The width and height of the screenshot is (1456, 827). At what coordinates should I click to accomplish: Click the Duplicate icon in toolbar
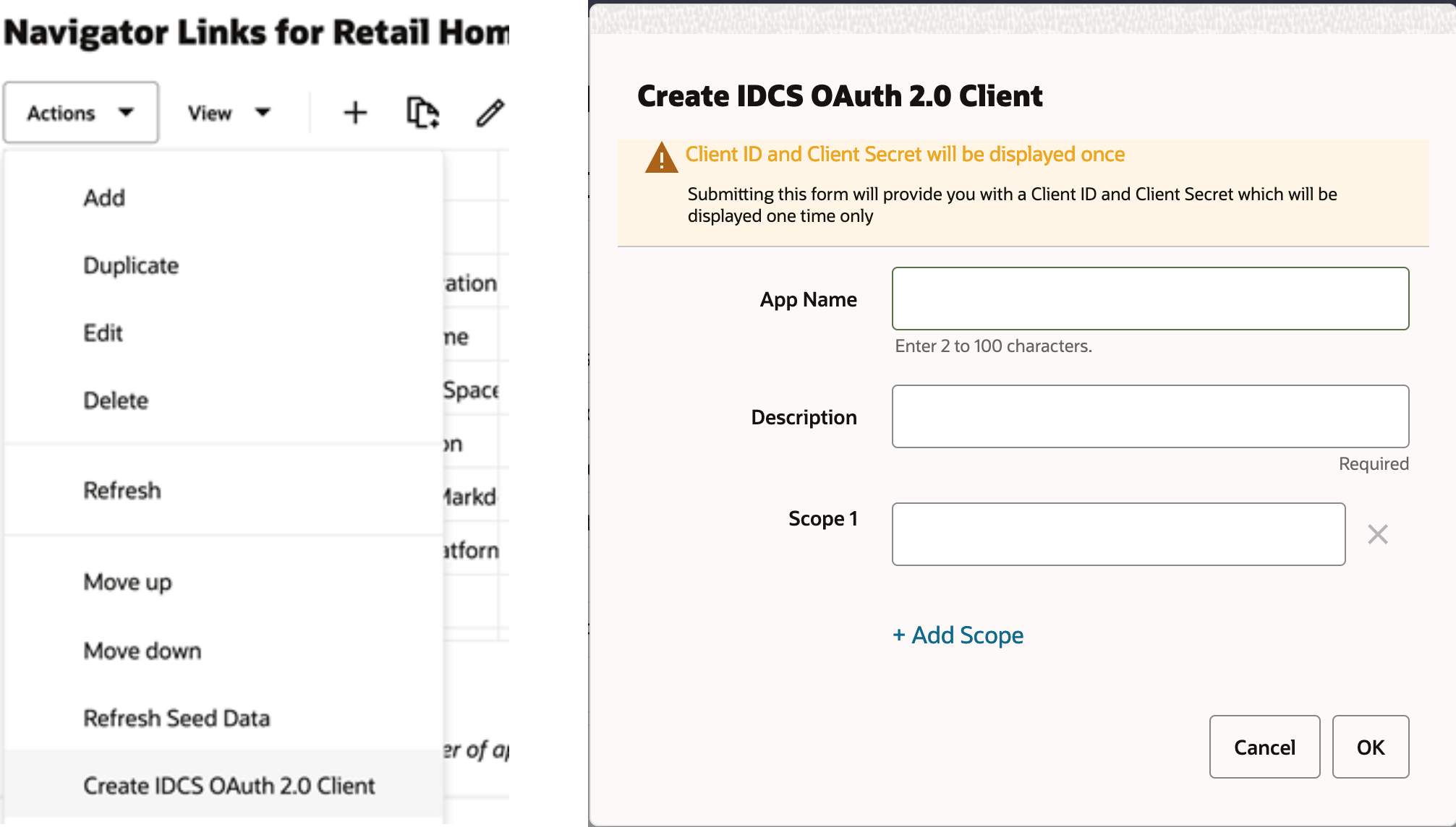point(422,113)
